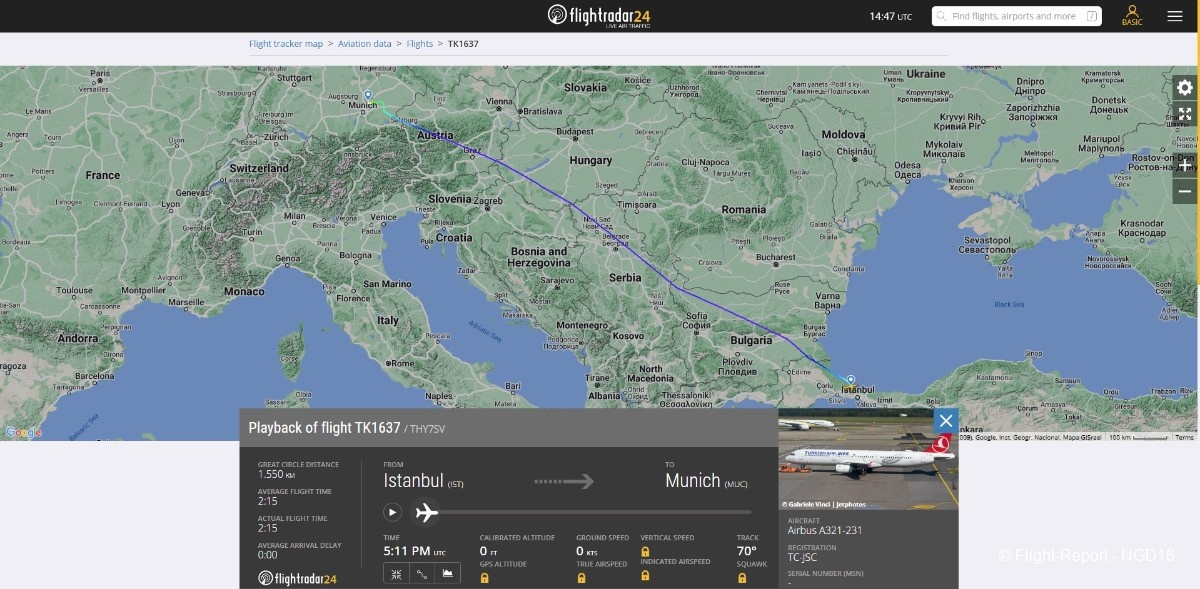Go to Flight tracker map breadcrumb
The image size is (1200, 589).
click(x=286, y=44)
